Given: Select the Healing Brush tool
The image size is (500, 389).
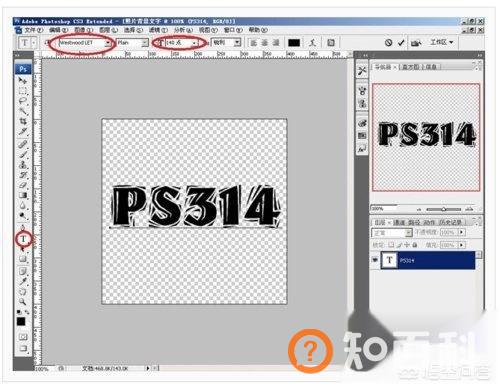Looking at the screenshot, I should pyautogui.click(x=23, y=144).
